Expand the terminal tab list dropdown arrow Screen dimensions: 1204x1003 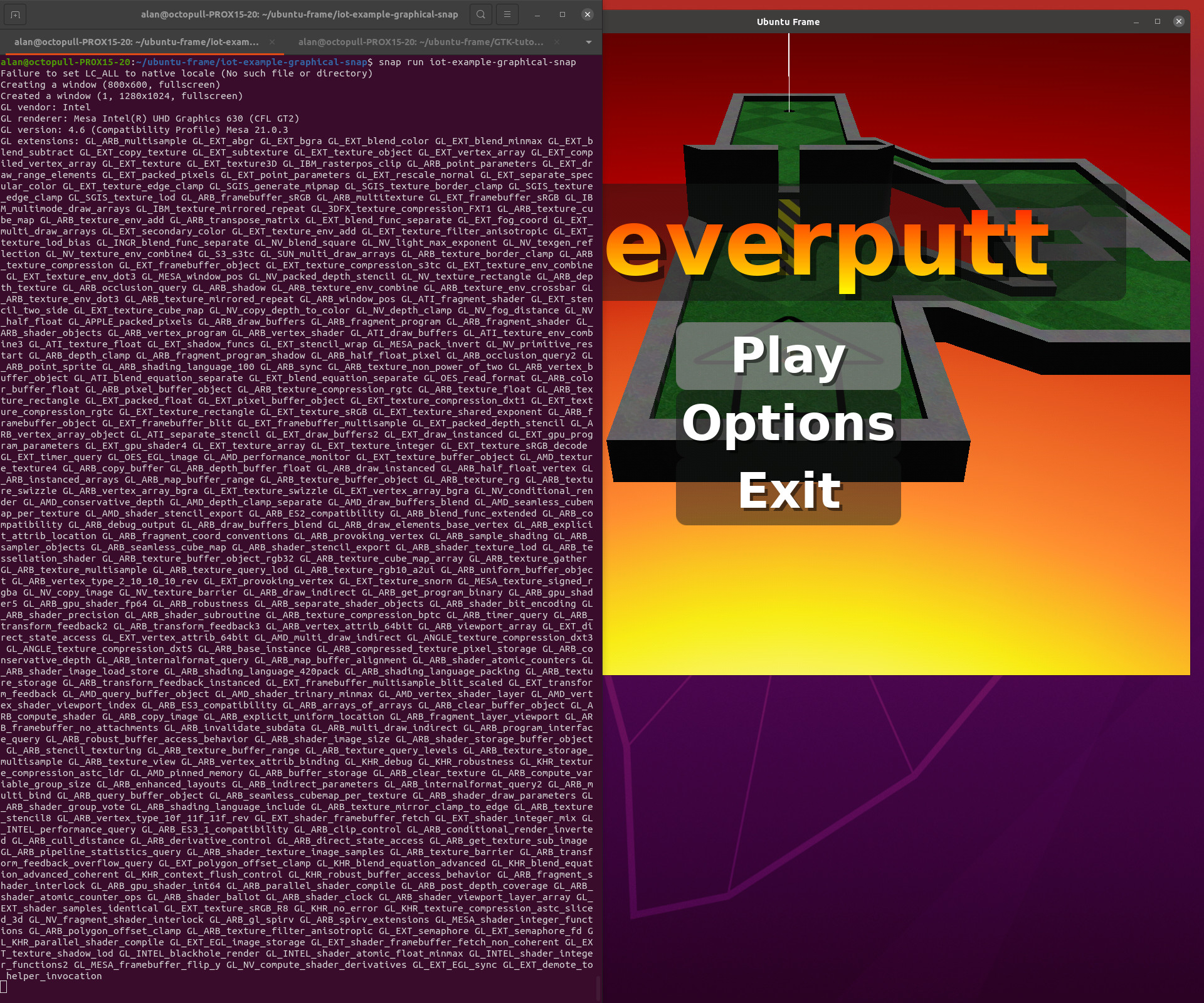point(588,42)
